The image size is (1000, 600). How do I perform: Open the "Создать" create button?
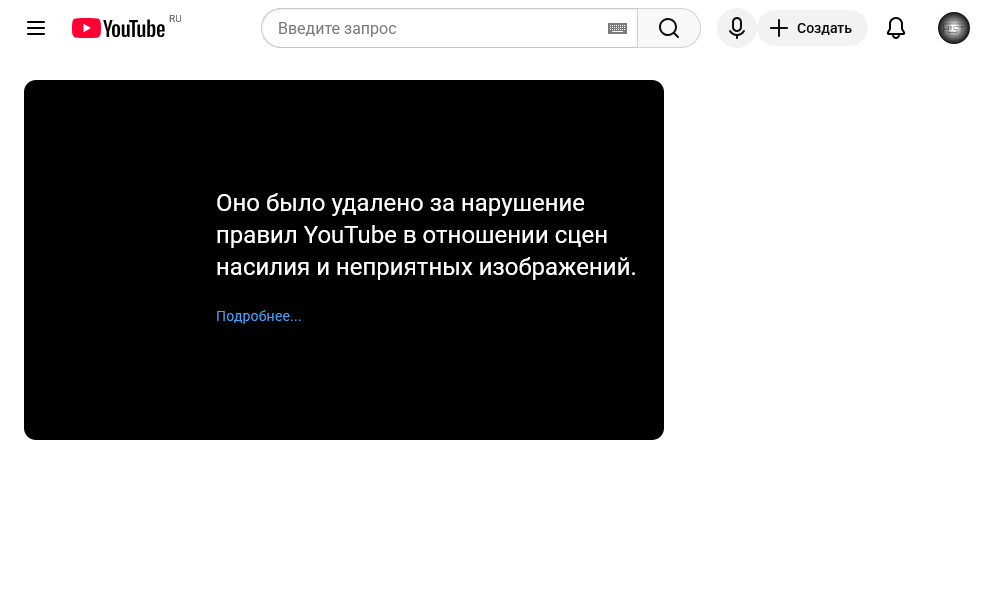point(812,28)
